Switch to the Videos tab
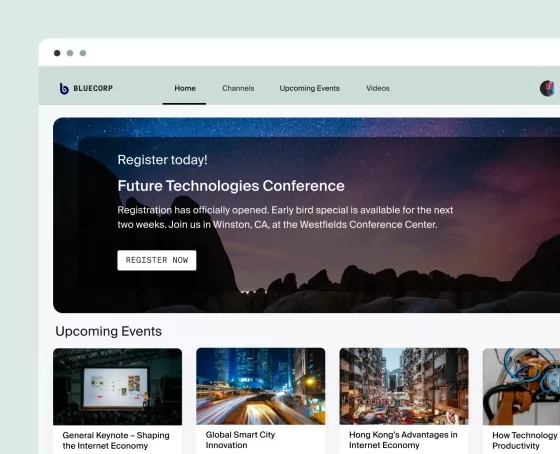The height and width of the screenshot is (454, 560). pos(378,88)
